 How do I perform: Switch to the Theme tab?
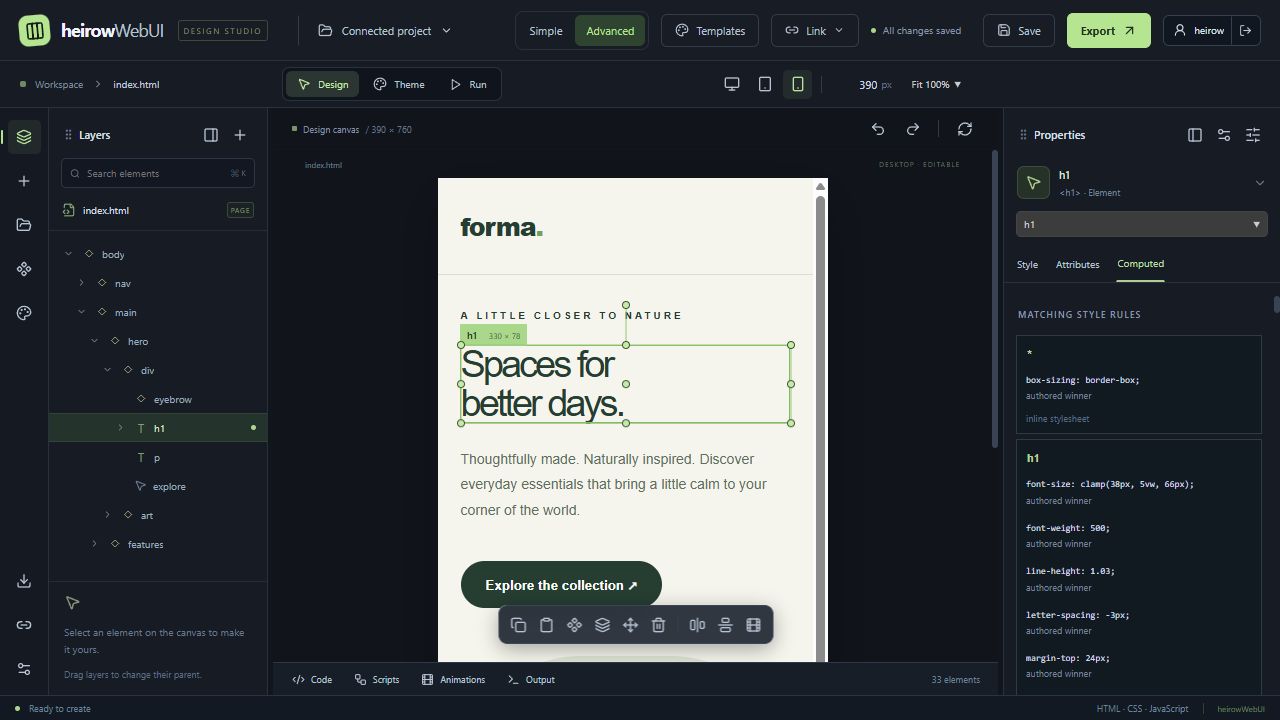[x=399, y=84]
